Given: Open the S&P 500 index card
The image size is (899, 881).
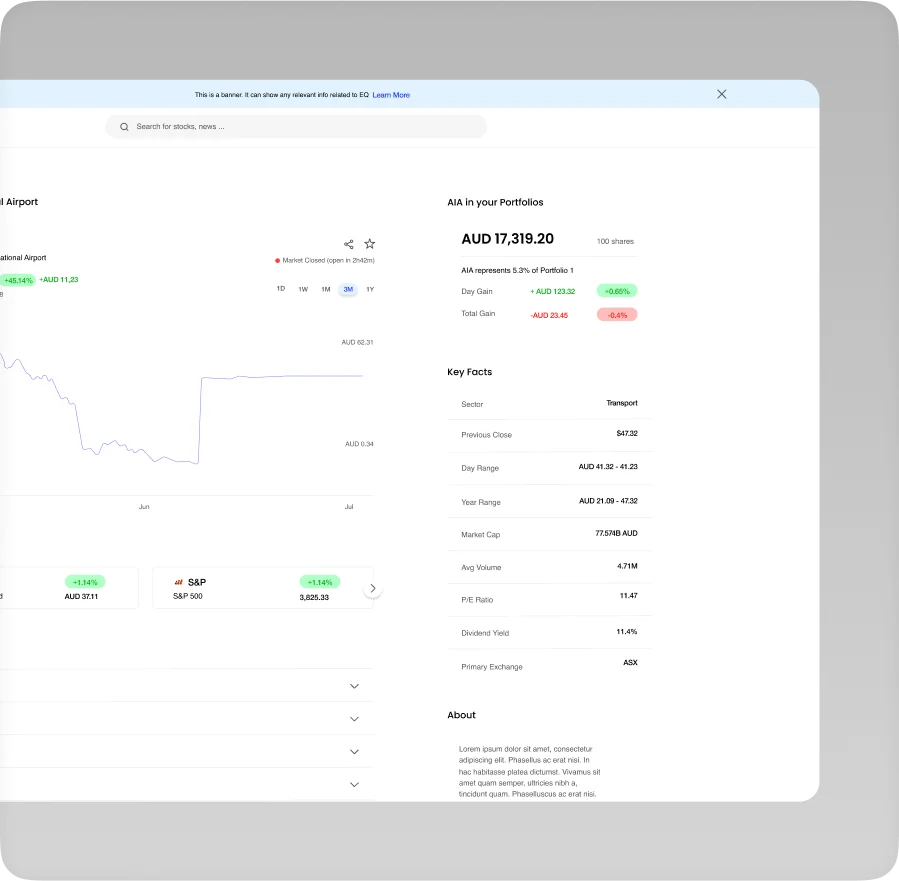Looking at the screenshot, I should (x=263, y=588).
